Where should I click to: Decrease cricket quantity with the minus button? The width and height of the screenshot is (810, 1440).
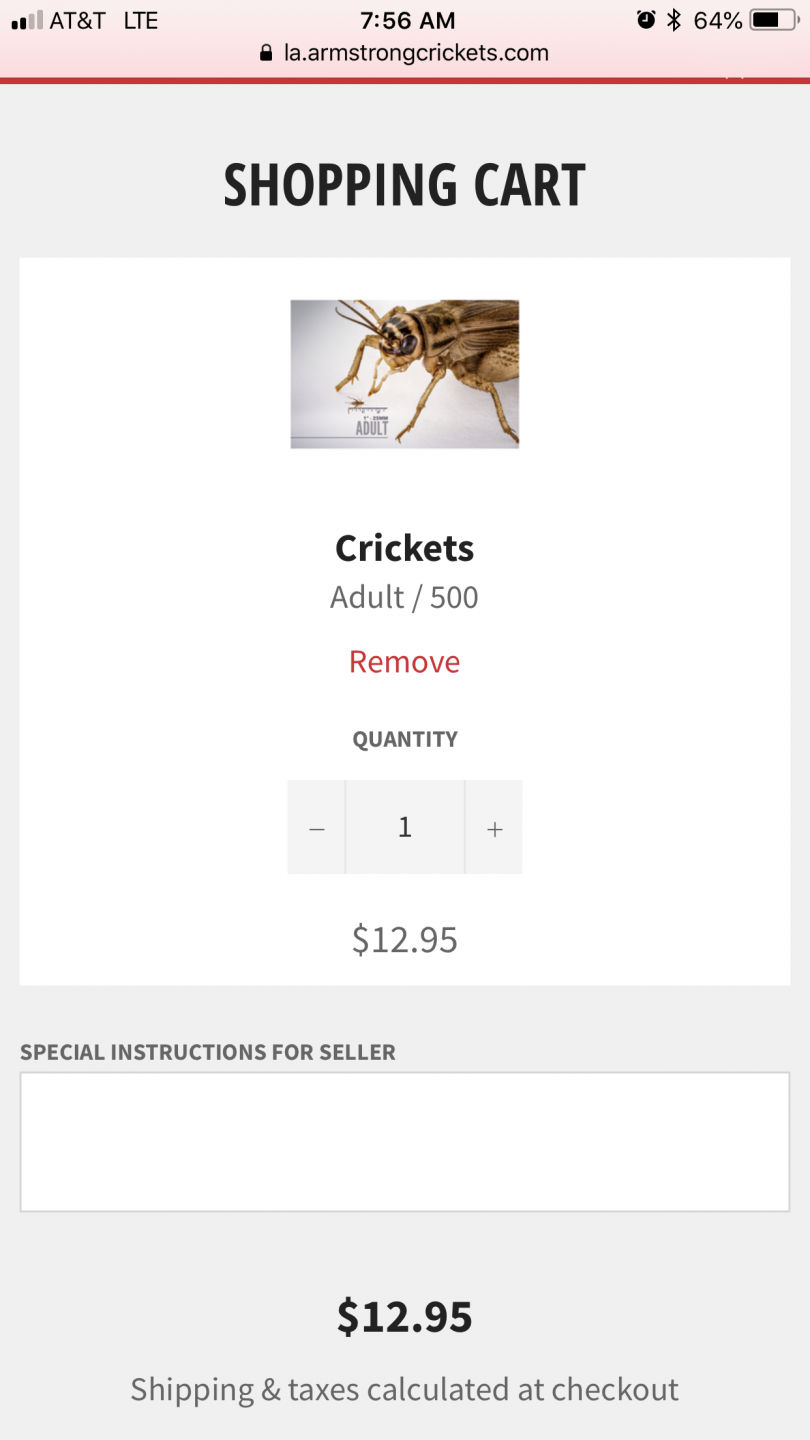[x=317, y=828]
